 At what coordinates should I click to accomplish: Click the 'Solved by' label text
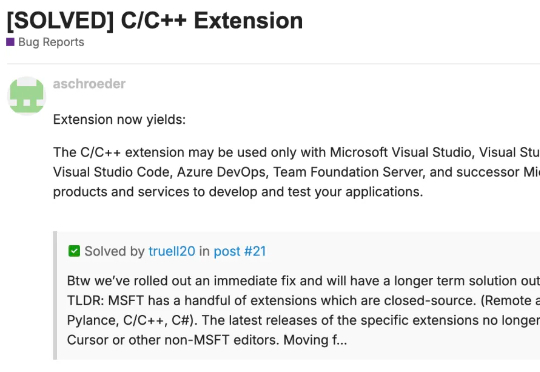[114, 251]
